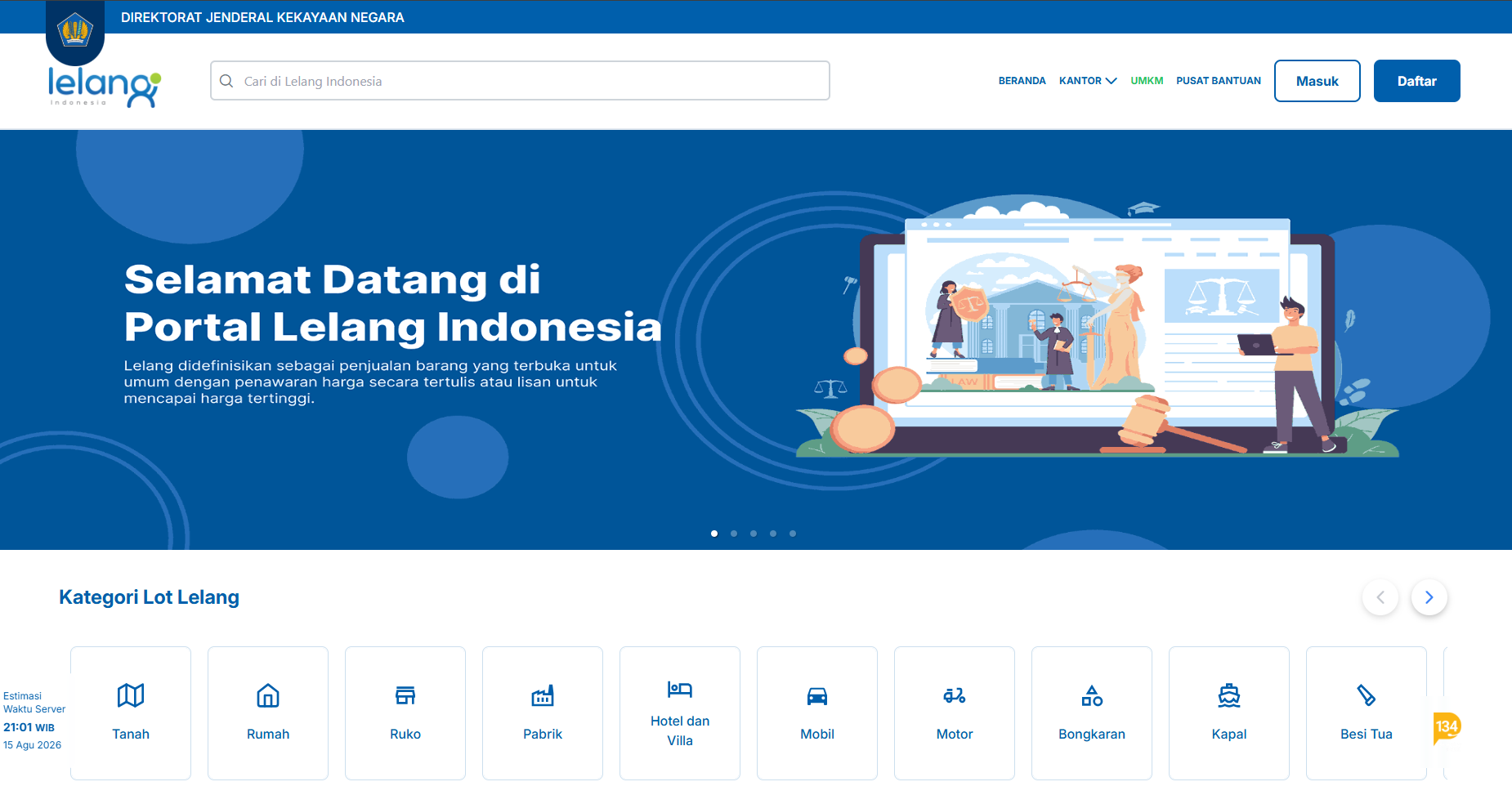Open the Rumah category house icon
The image size is (1512, 804).
point(268,695)
